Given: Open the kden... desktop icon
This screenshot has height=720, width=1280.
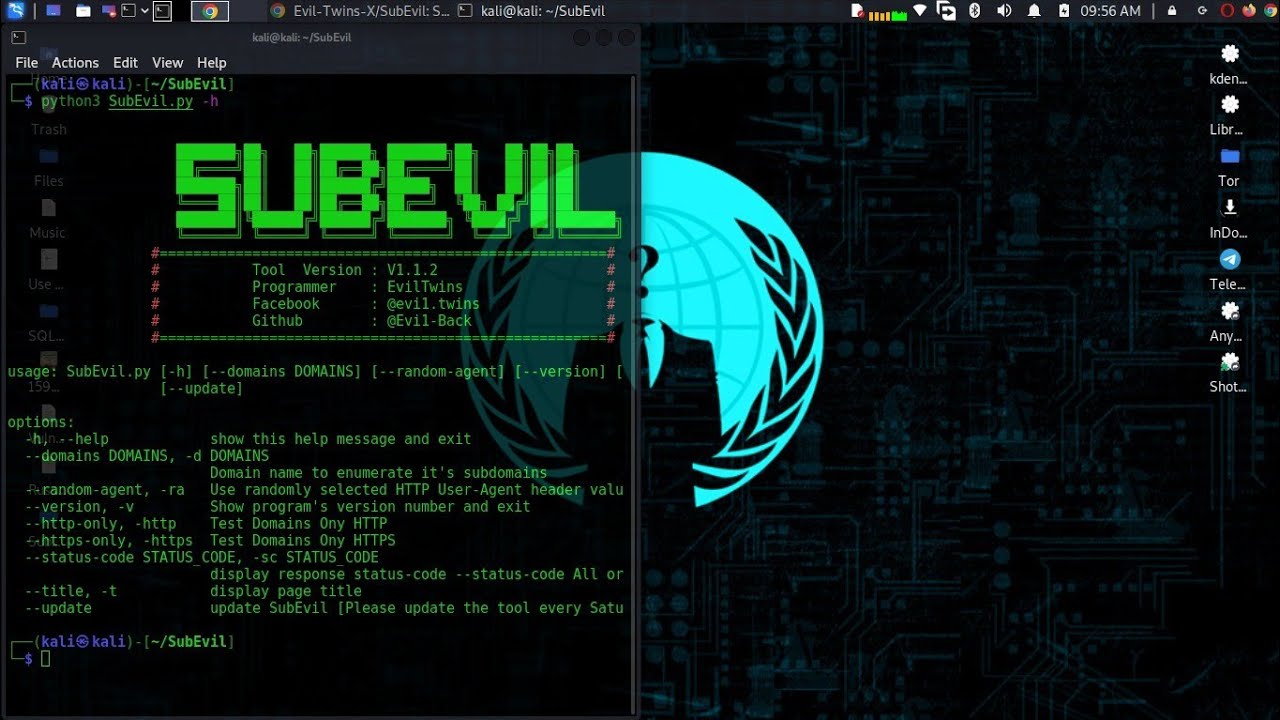Looking at the screenshot, I should click(1229, 64).
